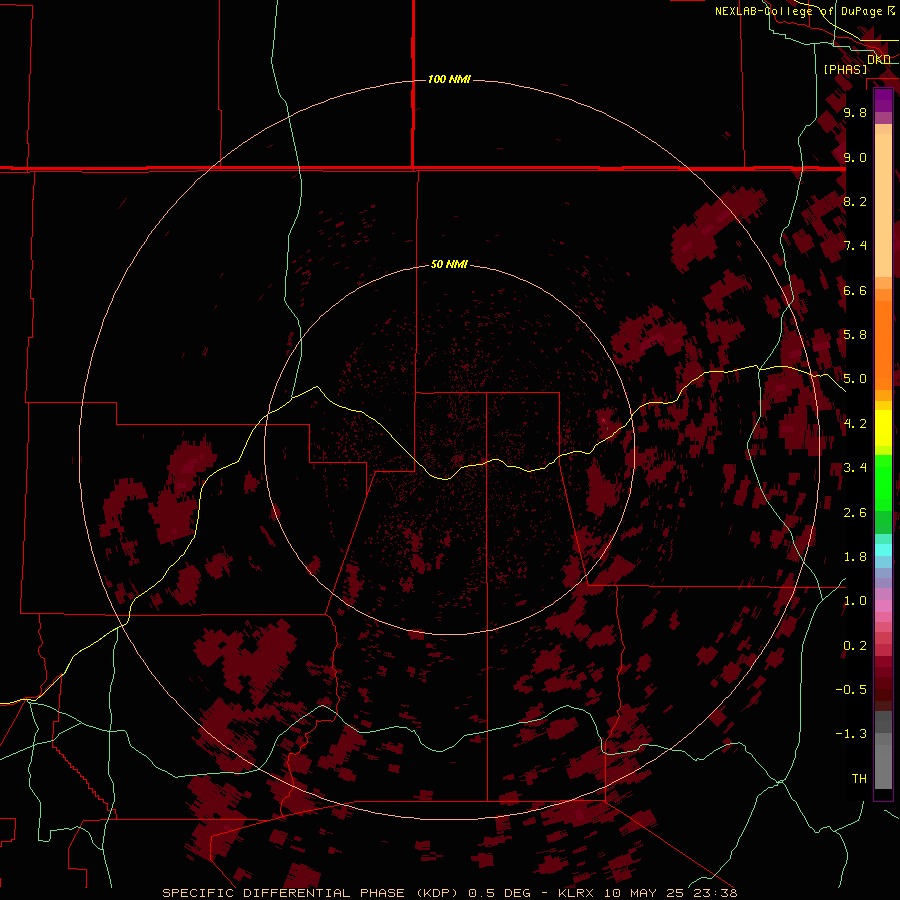Image resolution: width=900 pixels, height=900 pixels.
Task: Click the 9.8 value on color scale
Action: point(855,112)
